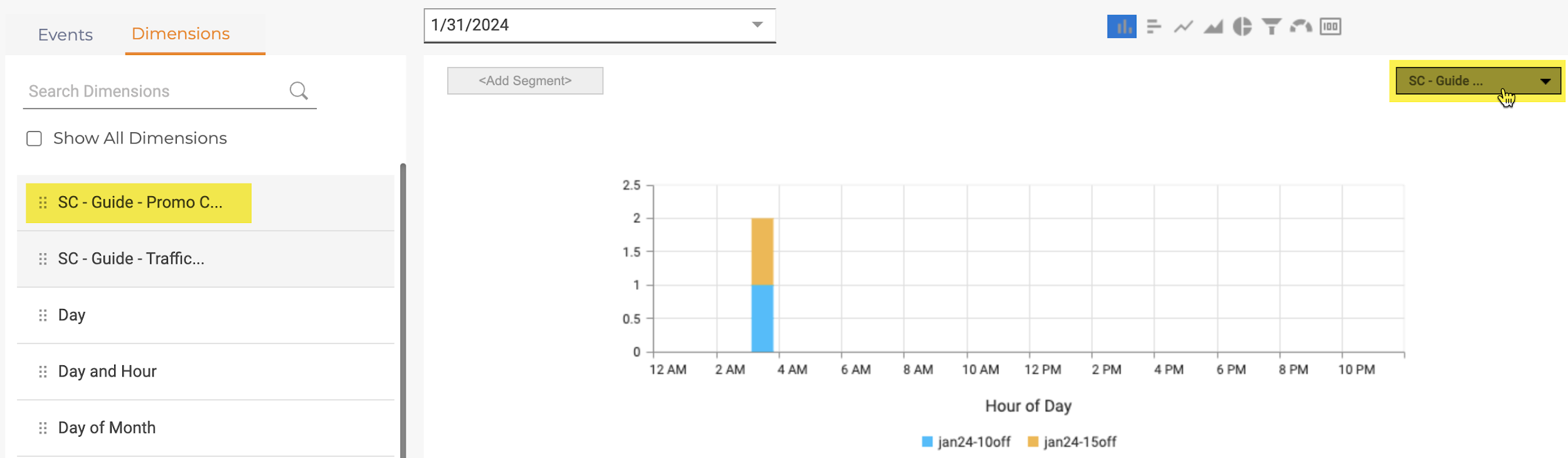
Task: Click drag handle beside SC - Guide - Traffic...
Action: click(43, 259)
